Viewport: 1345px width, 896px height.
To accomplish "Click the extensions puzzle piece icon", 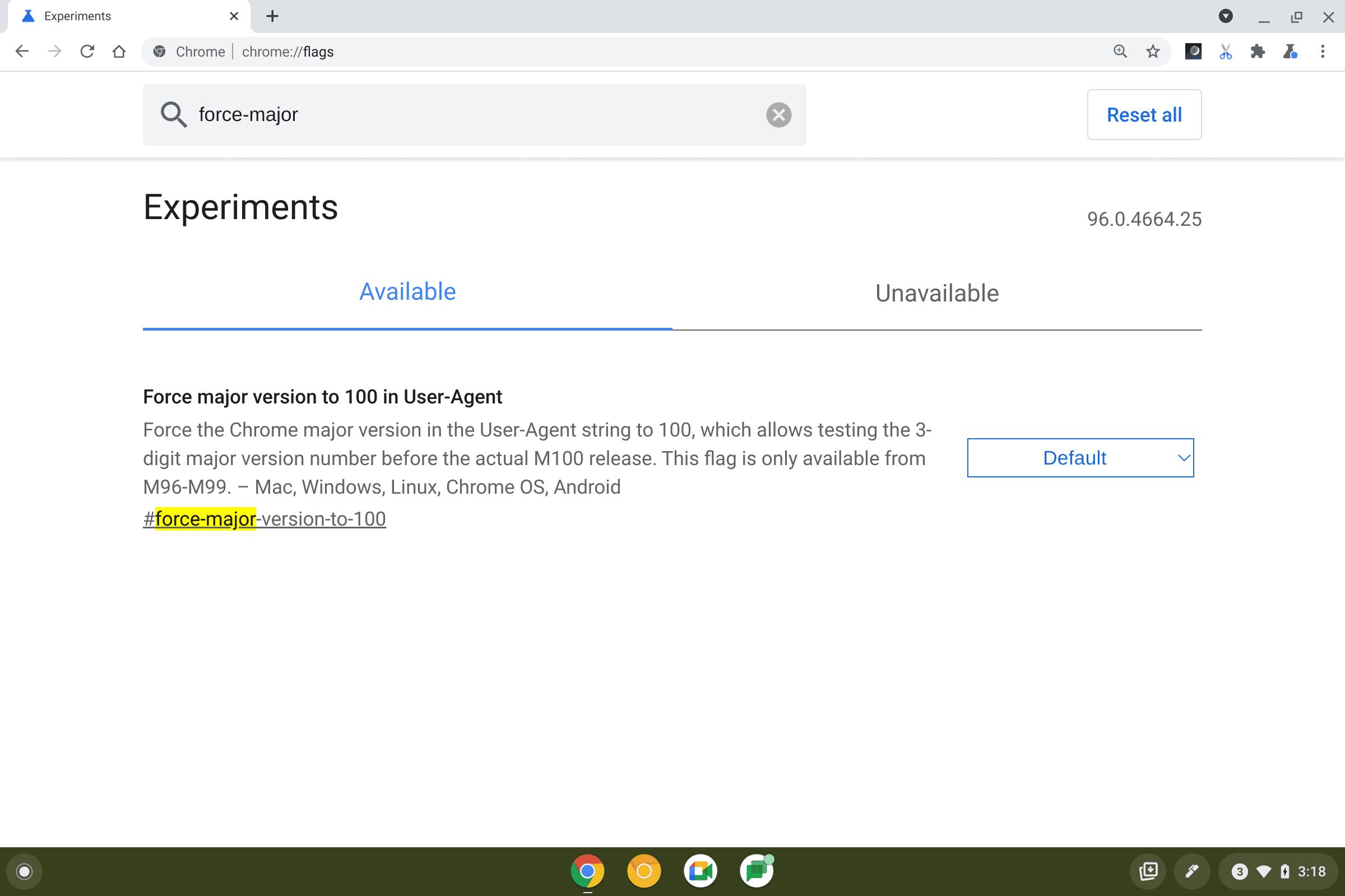I will 1257,52.
